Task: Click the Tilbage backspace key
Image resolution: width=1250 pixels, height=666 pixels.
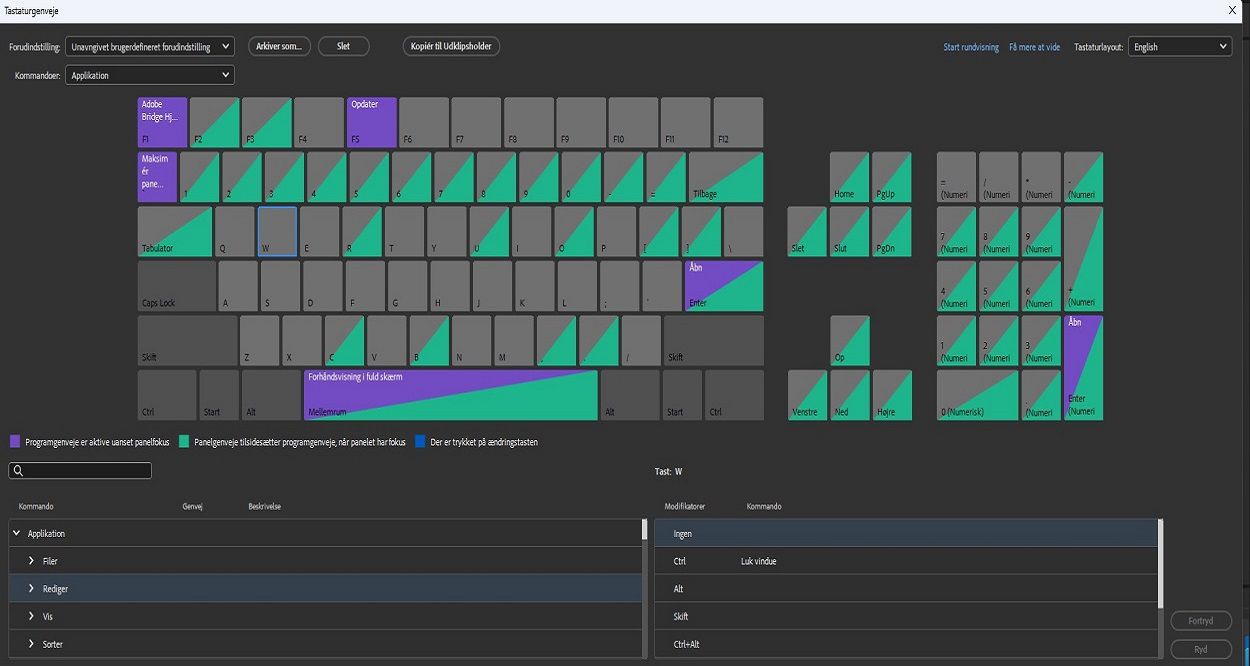Action: [x=726, y=177]
